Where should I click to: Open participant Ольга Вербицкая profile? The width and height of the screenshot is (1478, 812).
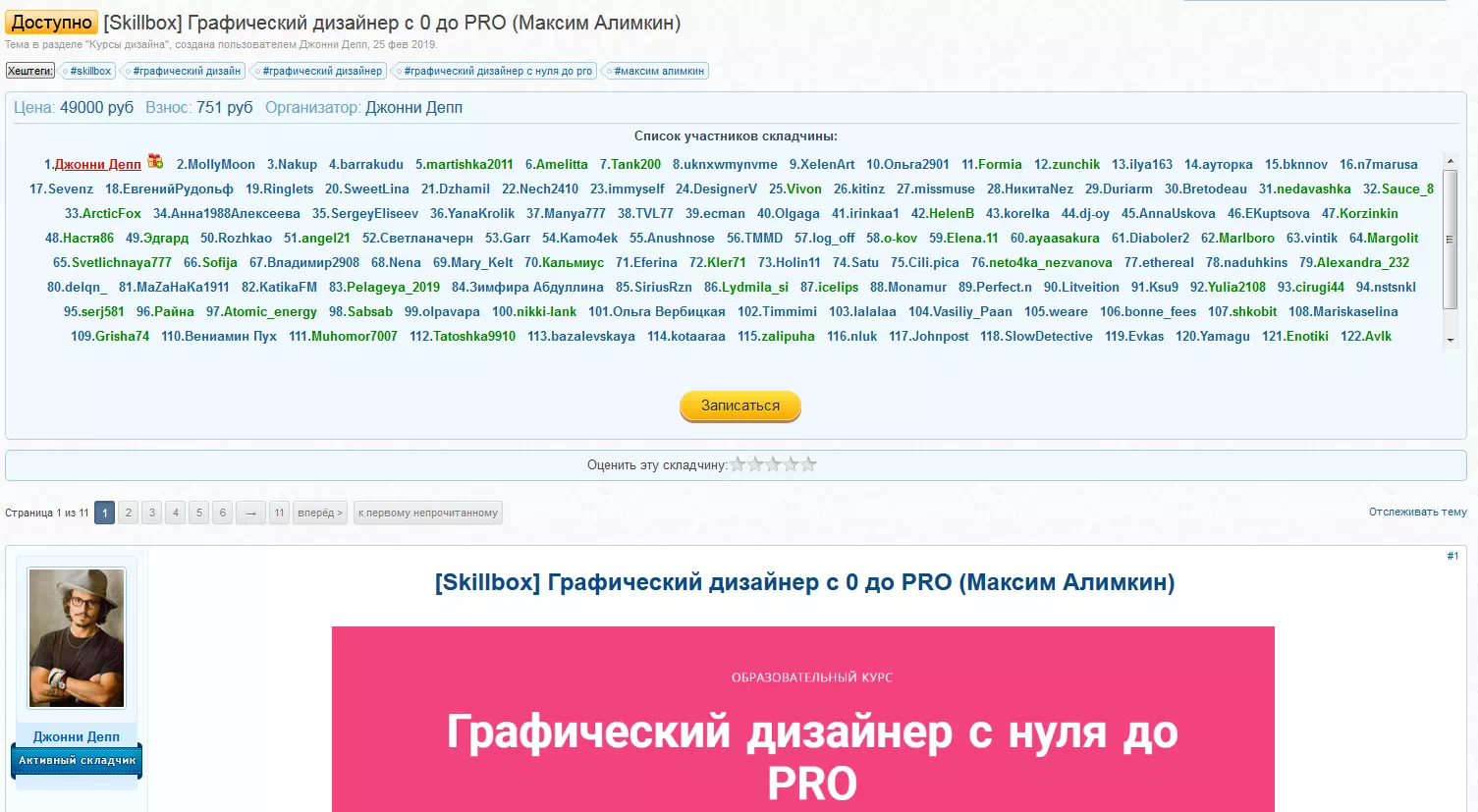click(669, 311)
